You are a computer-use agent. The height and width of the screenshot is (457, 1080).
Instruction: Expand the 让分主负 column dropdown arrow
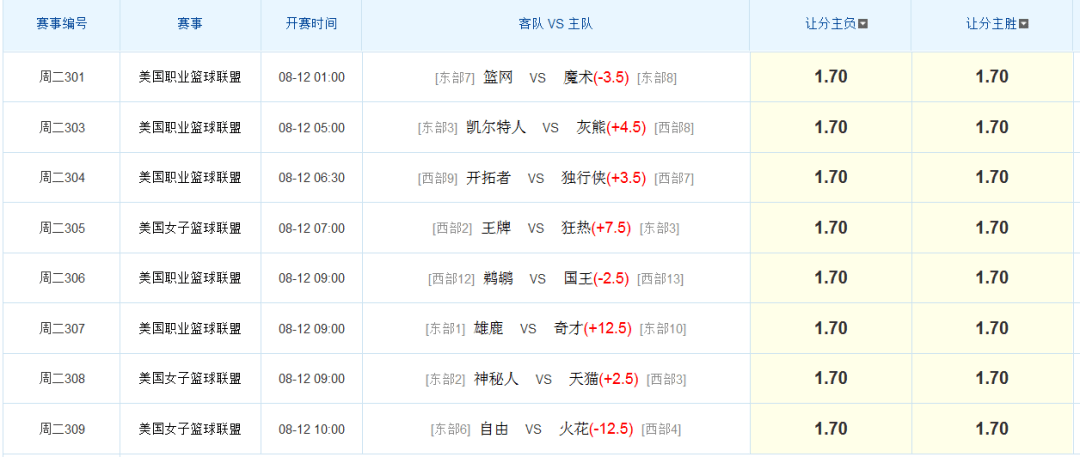point(863,25)
